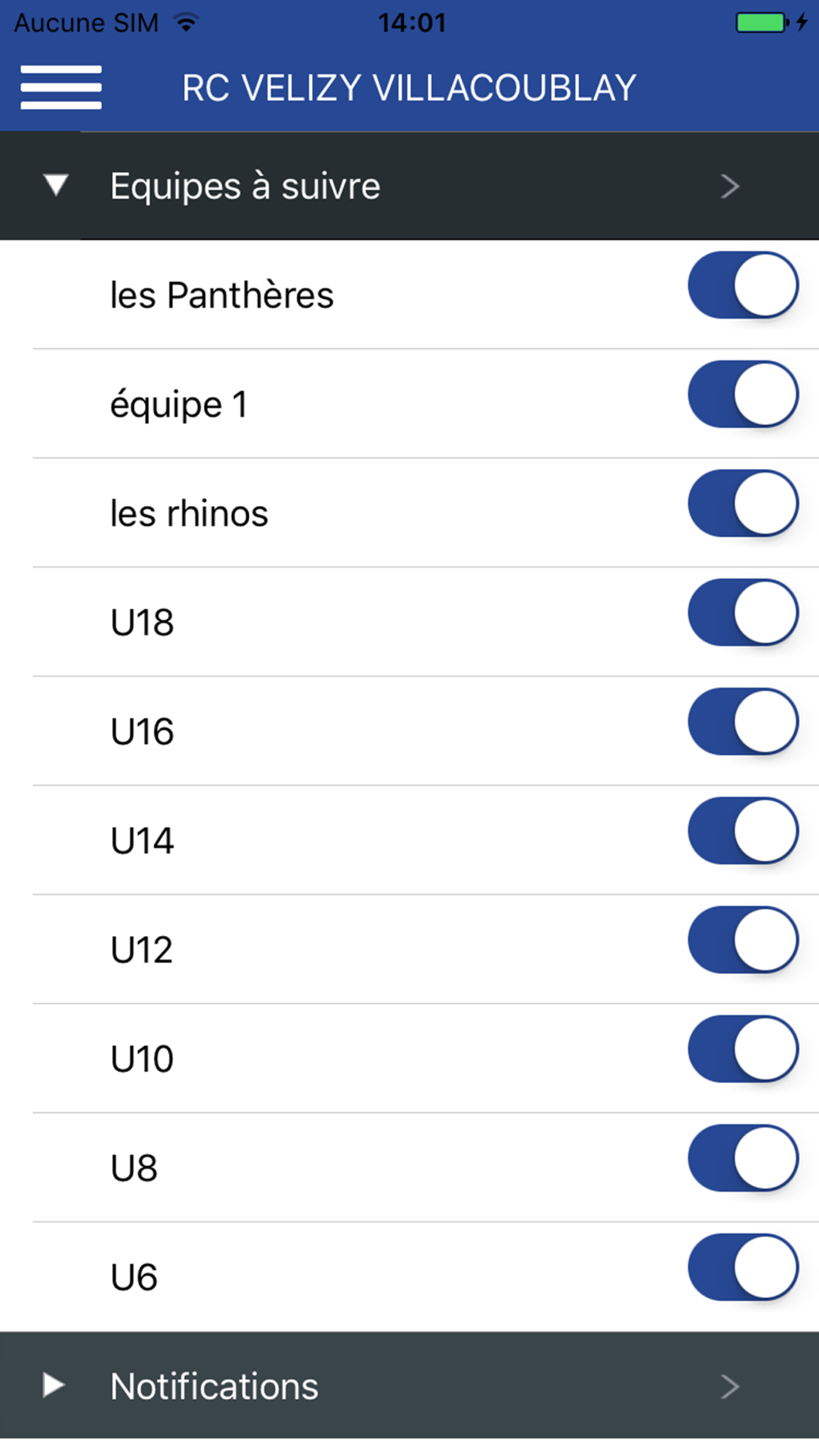The image size is (819, 1456).
Task: Tap the RC VELIZY VILLACOUBLAY title
Action: coord(409,88)
